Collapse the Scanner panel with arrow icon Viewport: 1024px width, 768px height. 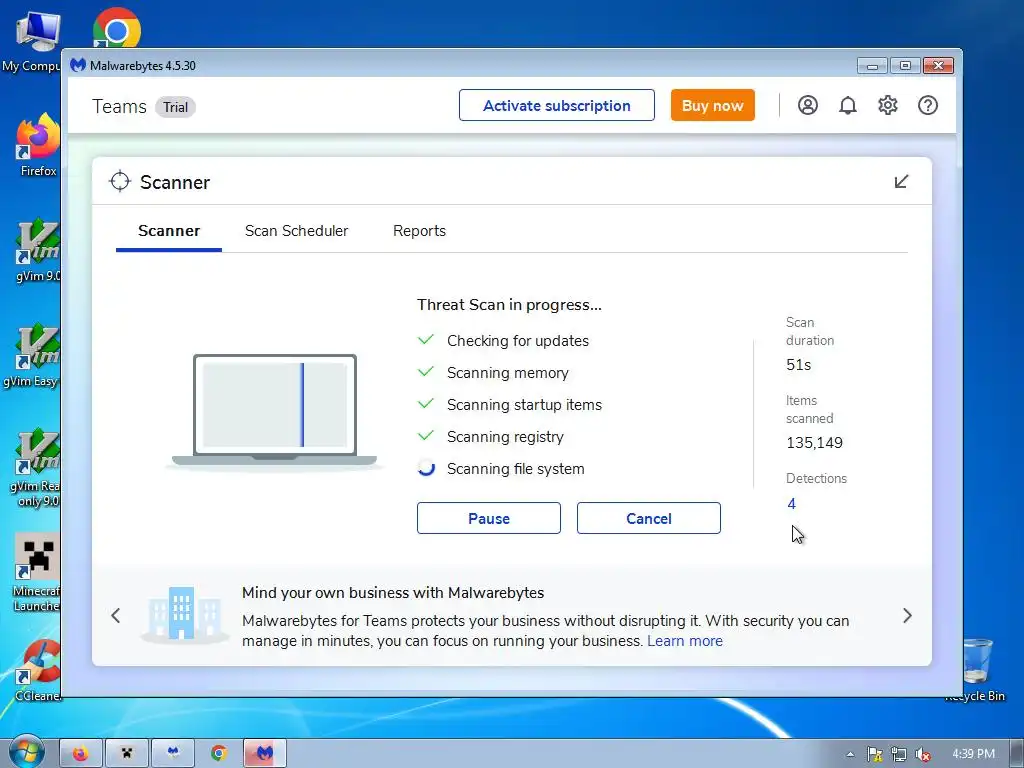click(901, 182)
